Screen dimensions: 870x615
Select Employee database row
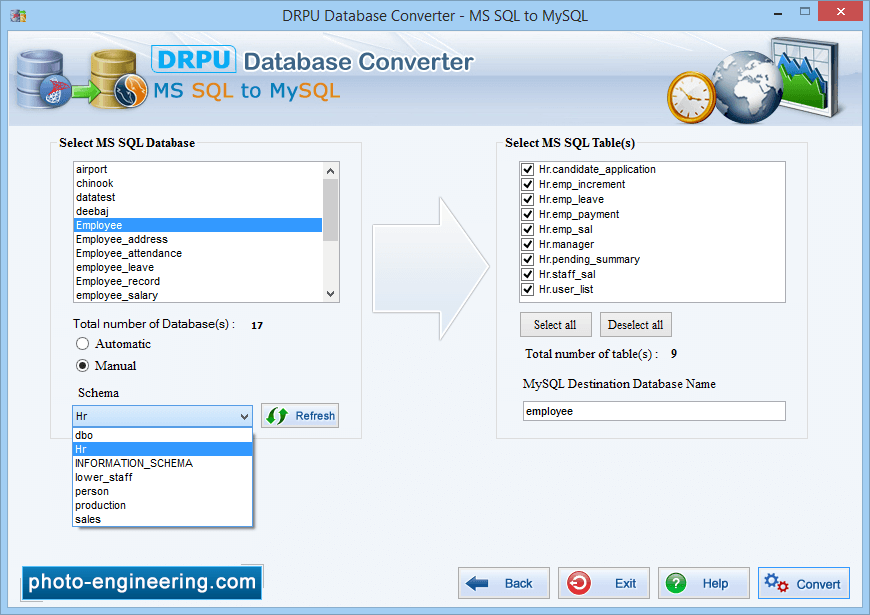[x=198, y=225]
